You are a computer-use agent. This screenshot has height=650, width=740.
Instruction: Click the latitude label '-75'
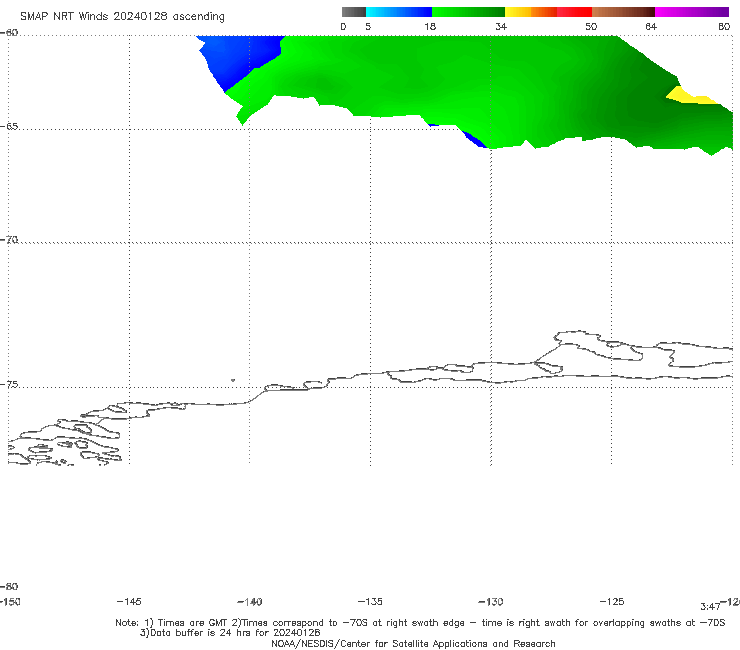[9, 384]
